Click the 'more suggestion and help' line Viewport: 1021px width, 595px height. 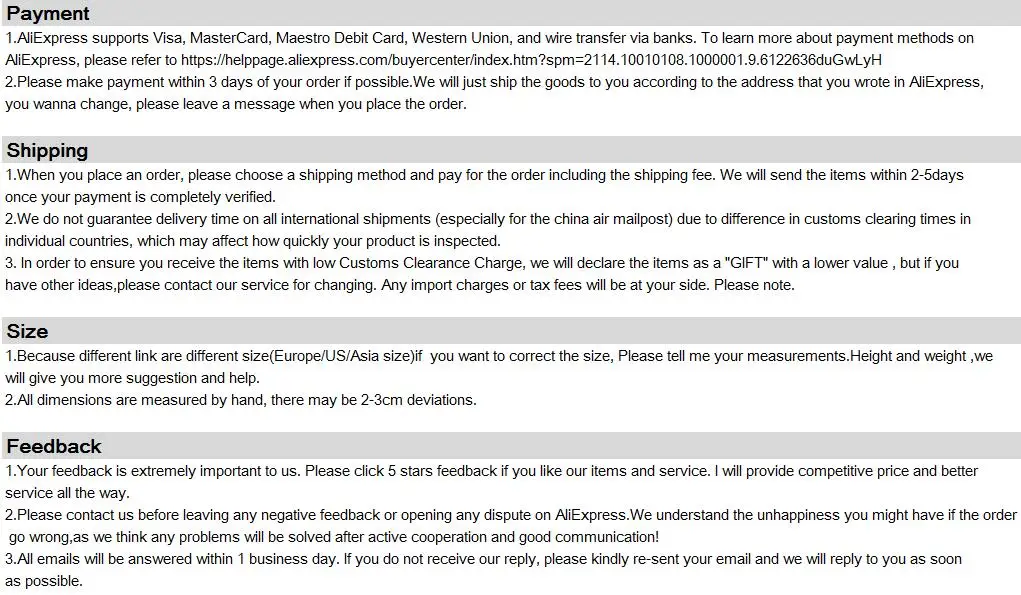pos(132,378)
